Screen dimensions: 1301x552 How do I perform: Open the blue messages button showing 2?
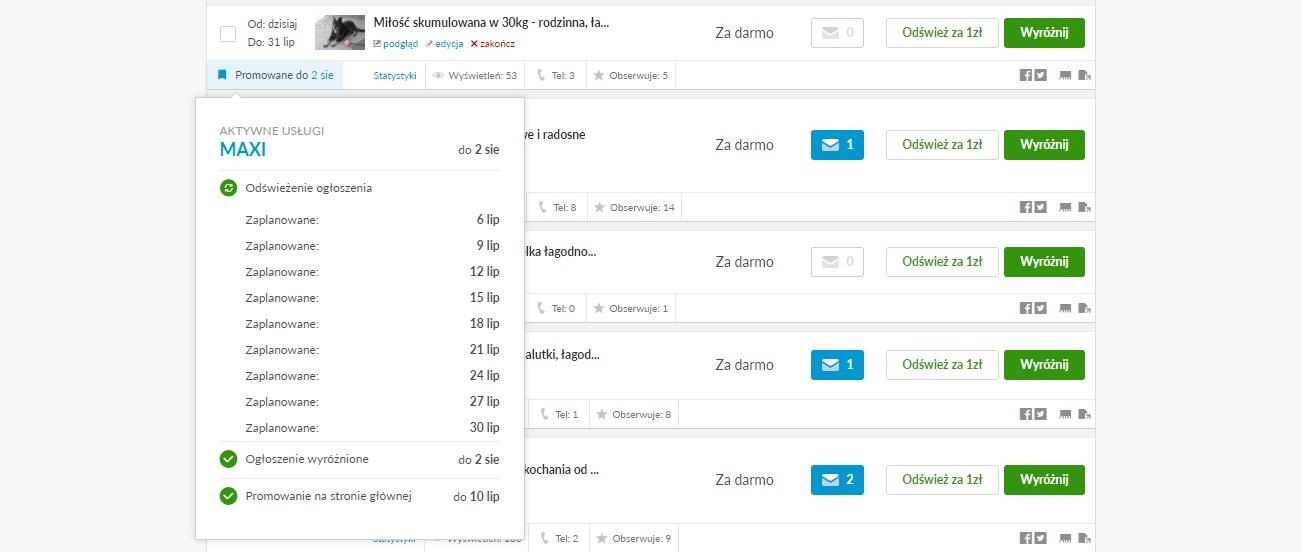tap(837, 480)
